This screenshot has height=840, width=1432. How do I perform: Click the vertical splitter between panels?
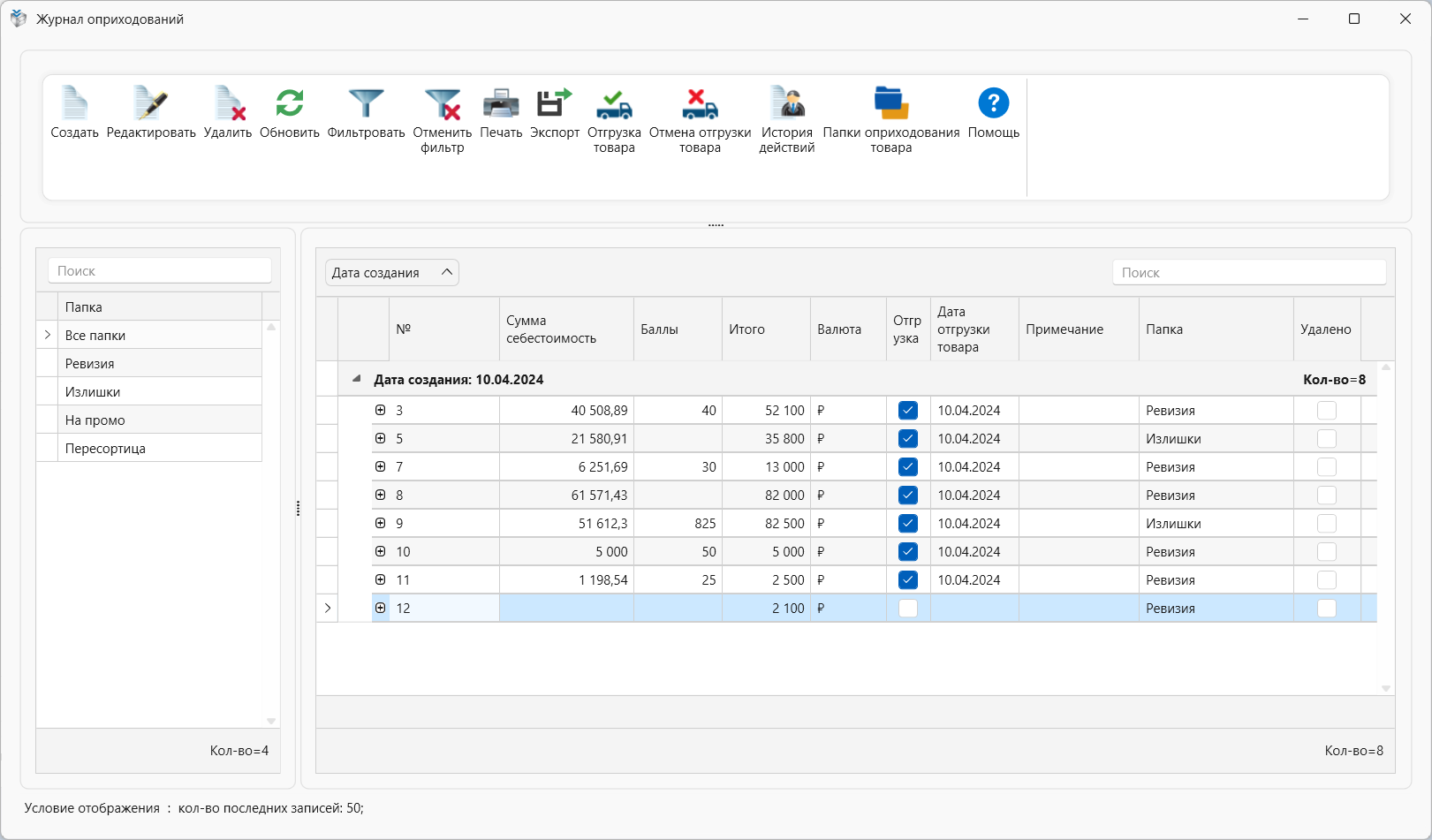pos(298,509)
